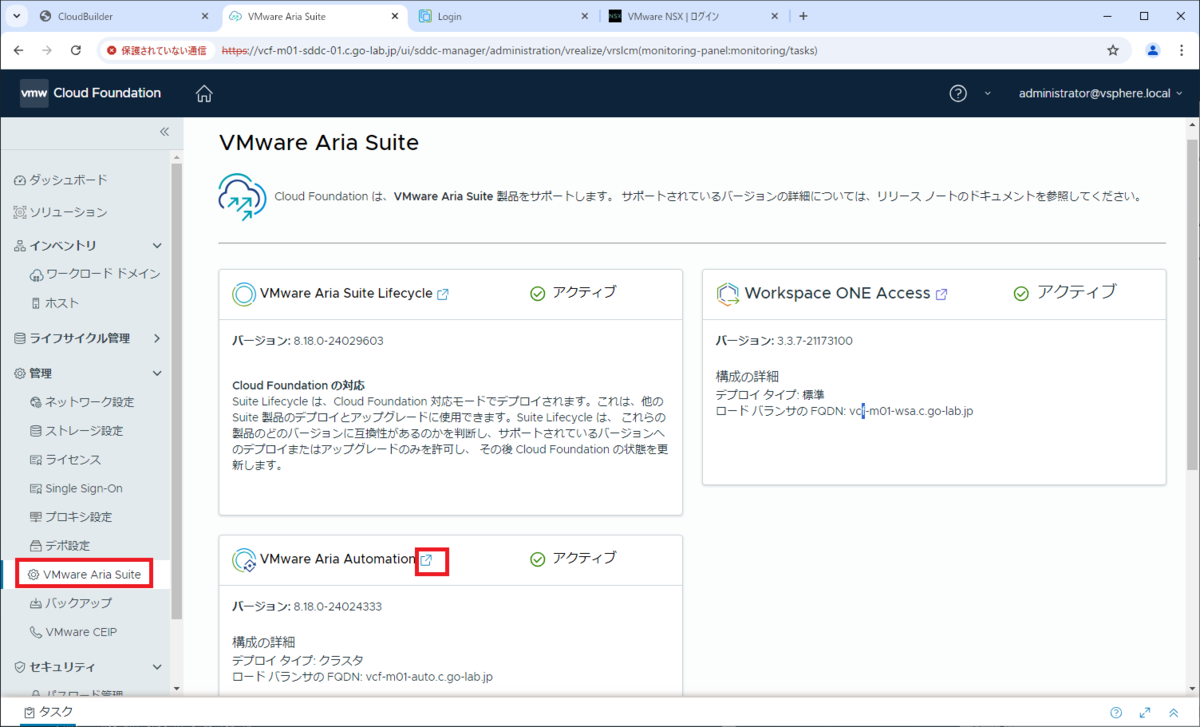Click the VMware Aria Automation product icon
The height and width of the screenshot is (727, 1200).
244,560
